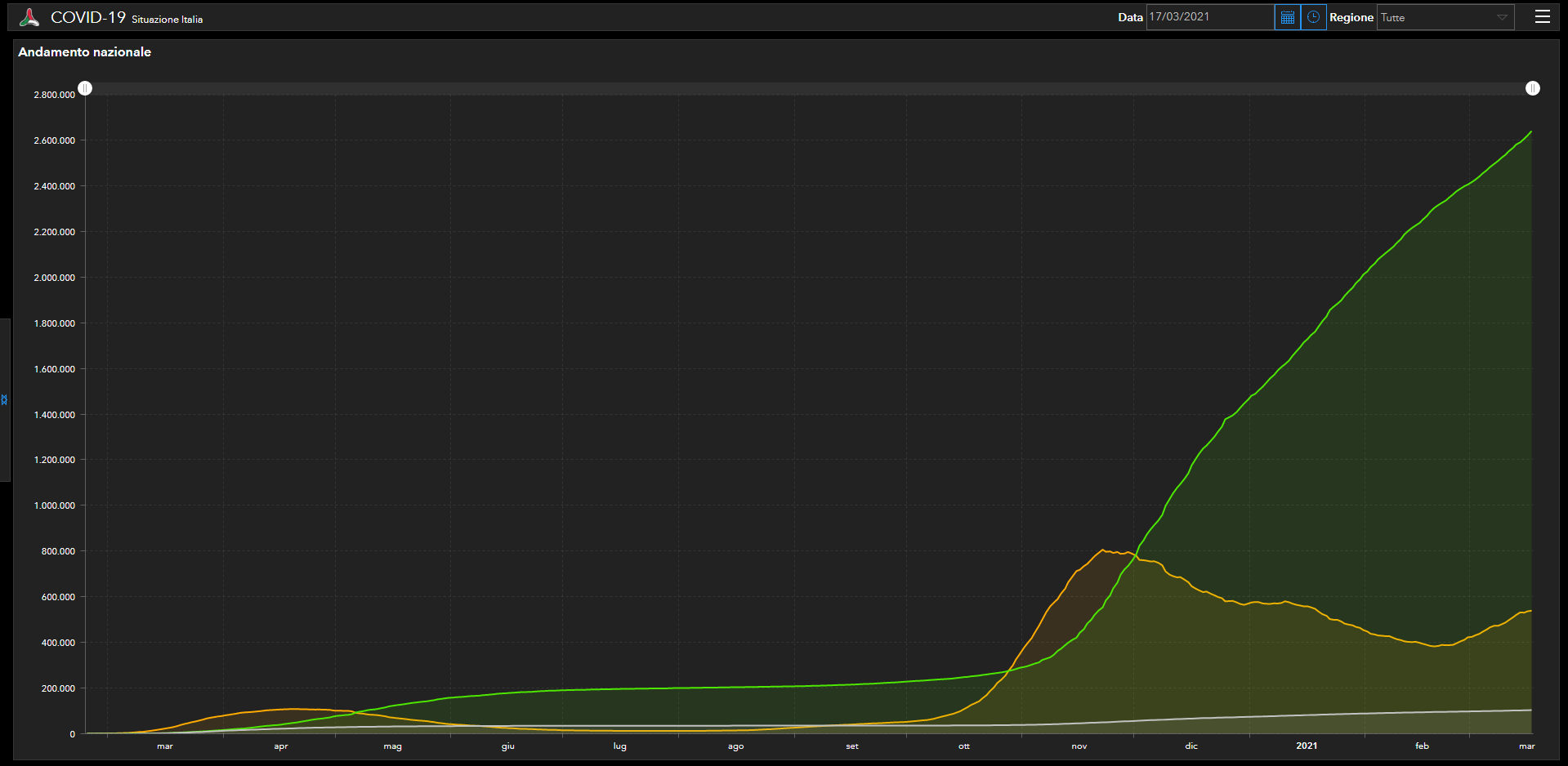Image resolution: width=1568 pixels, height=766 pixels.
Task: Click the 2.000.000 y-axis label
Action: coord(54,278)
